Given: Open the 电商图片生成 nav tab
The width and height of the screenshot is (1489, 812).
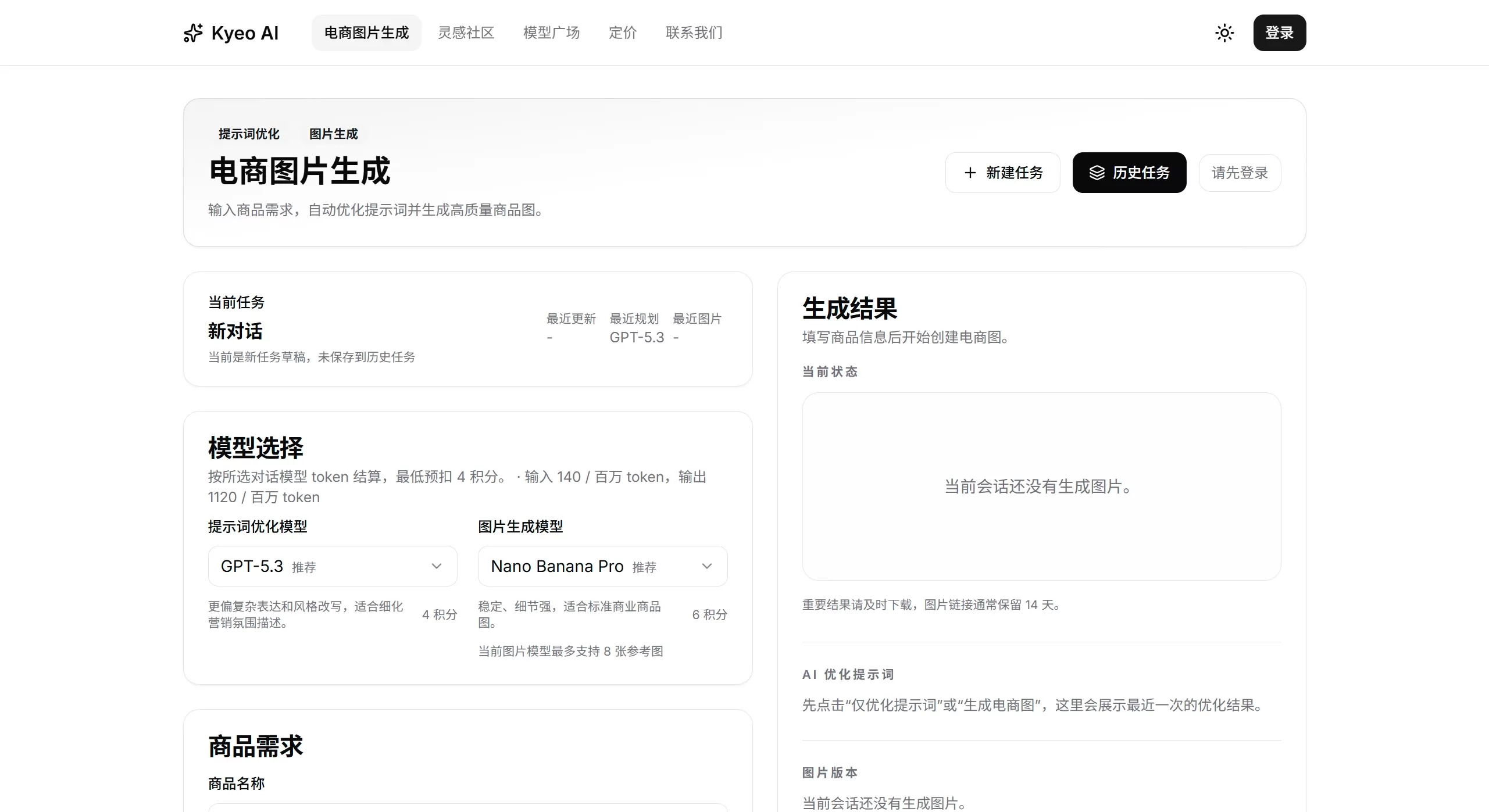Looking at the screenshot, I should coord(366,33).
